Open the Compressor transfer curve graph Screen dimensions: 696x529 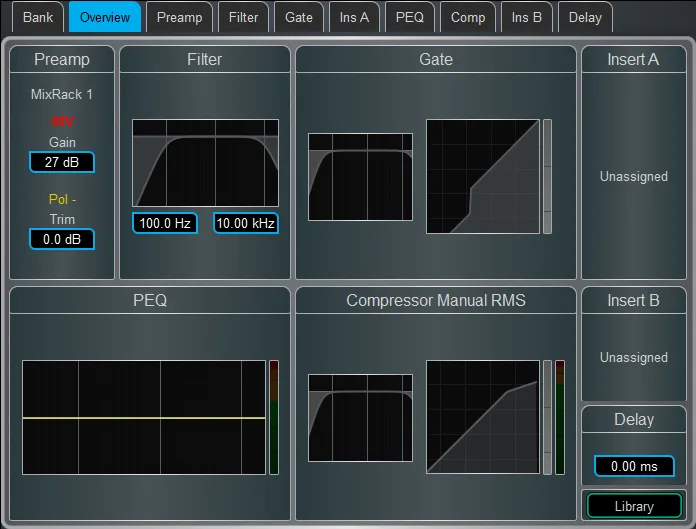[483, 417]
